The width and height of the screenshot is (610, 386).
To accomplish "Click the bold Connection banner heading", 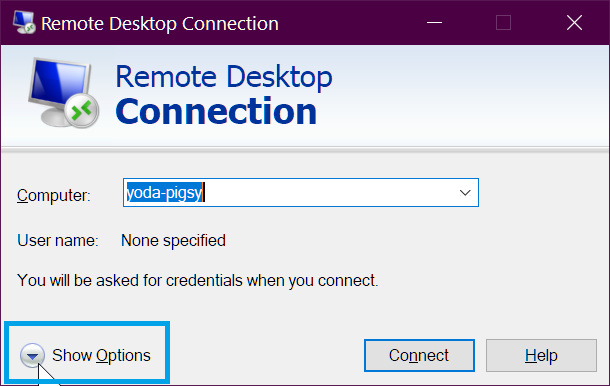I will click(x=216, y=112).
